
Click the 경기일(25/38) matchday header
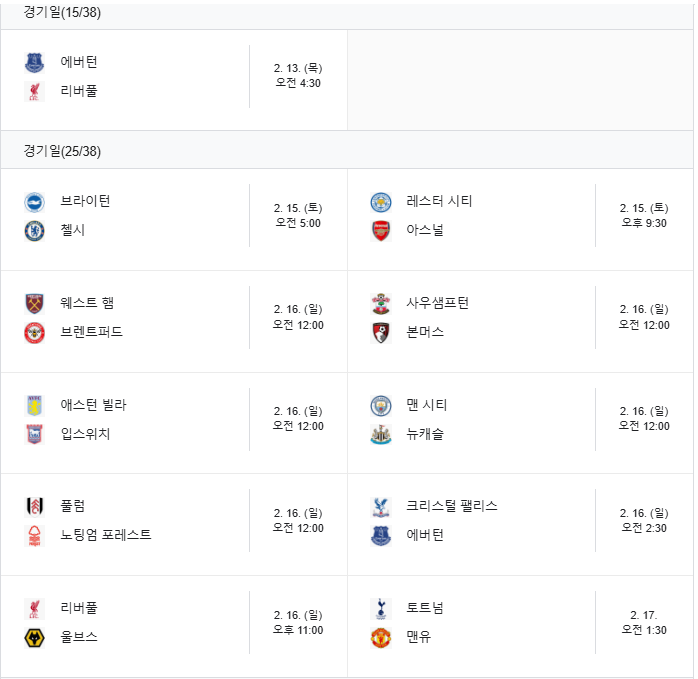(x=62, y=151)
